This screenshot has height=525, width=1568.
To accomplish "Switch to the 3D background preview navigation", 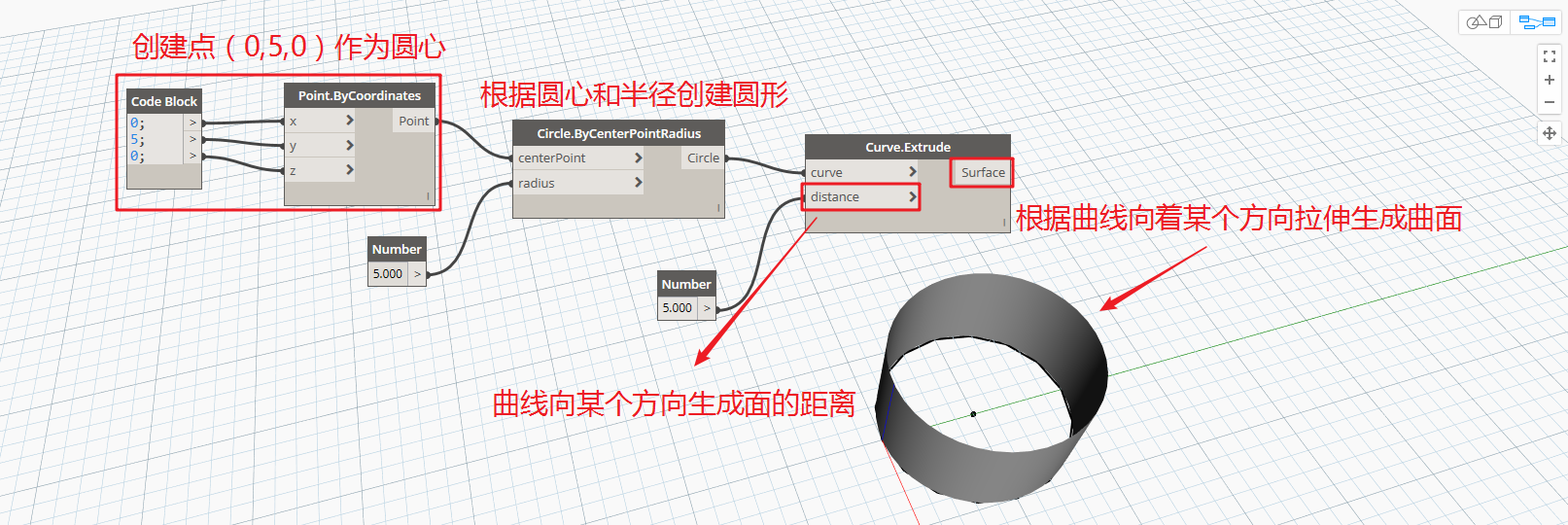I will tap(1484, 21).
